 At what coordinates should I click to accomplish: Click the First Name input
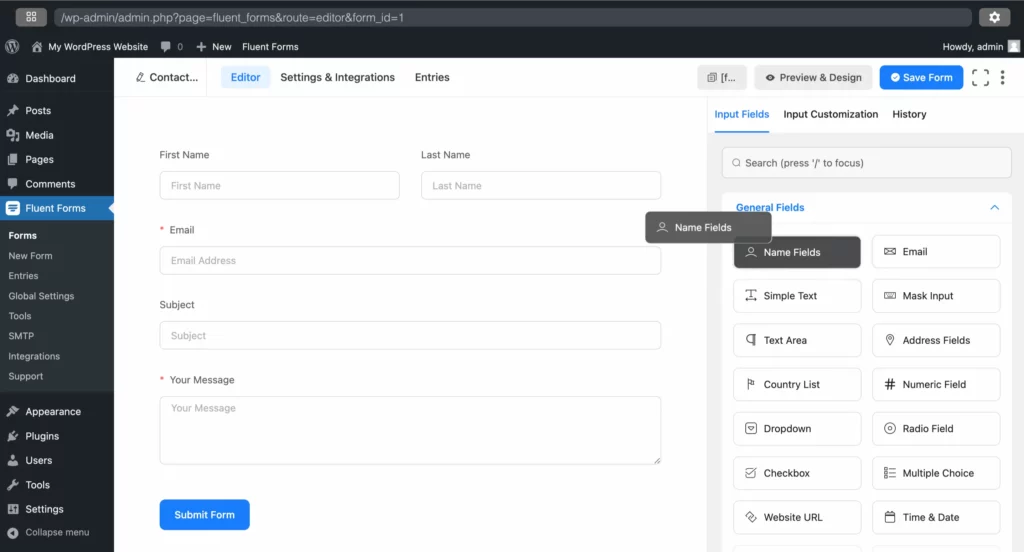tap(280, 186)
